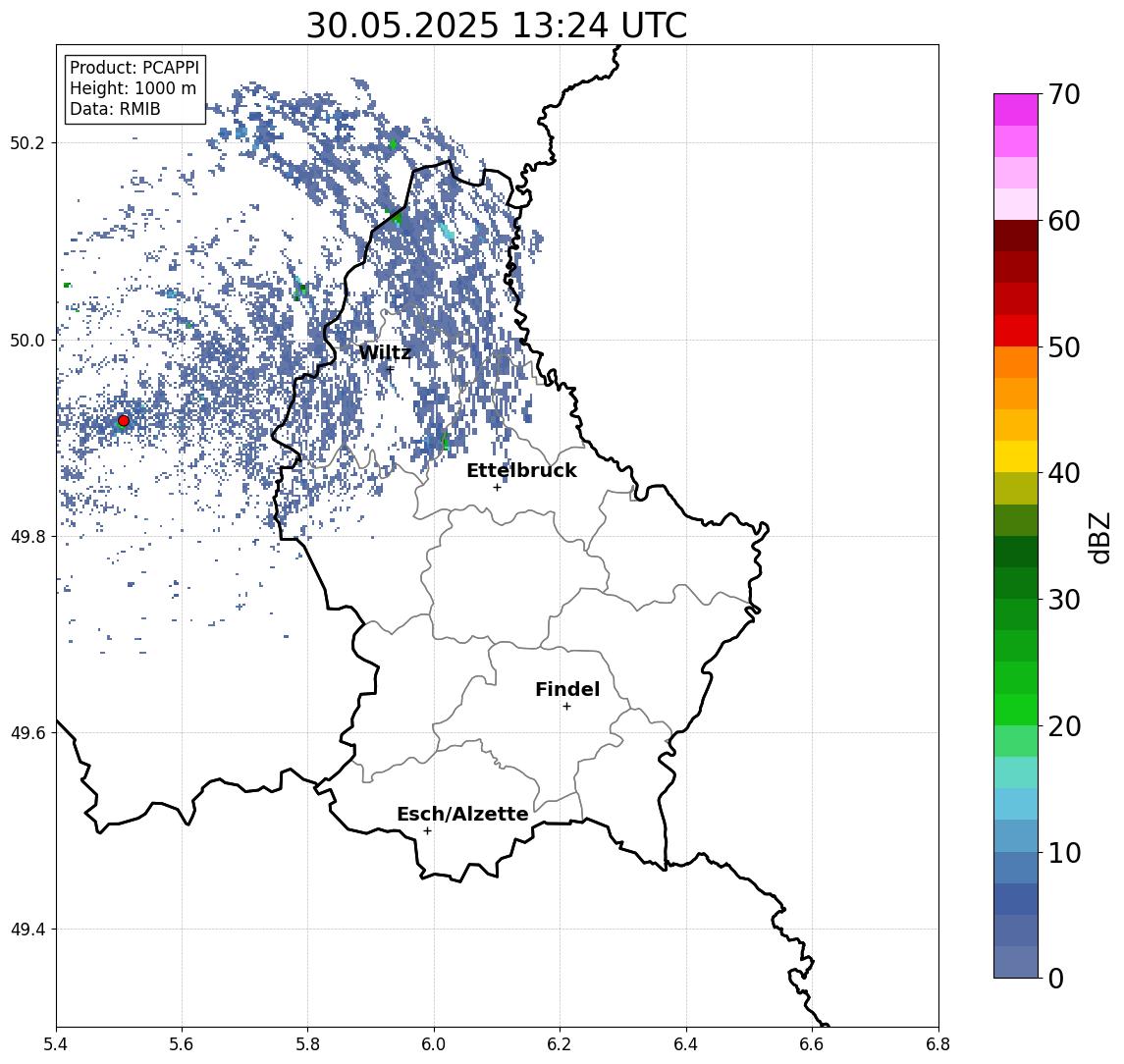Click the 'Height: 1000 m' info text
Screen dimensions: 1124x1064
point(133,88)
